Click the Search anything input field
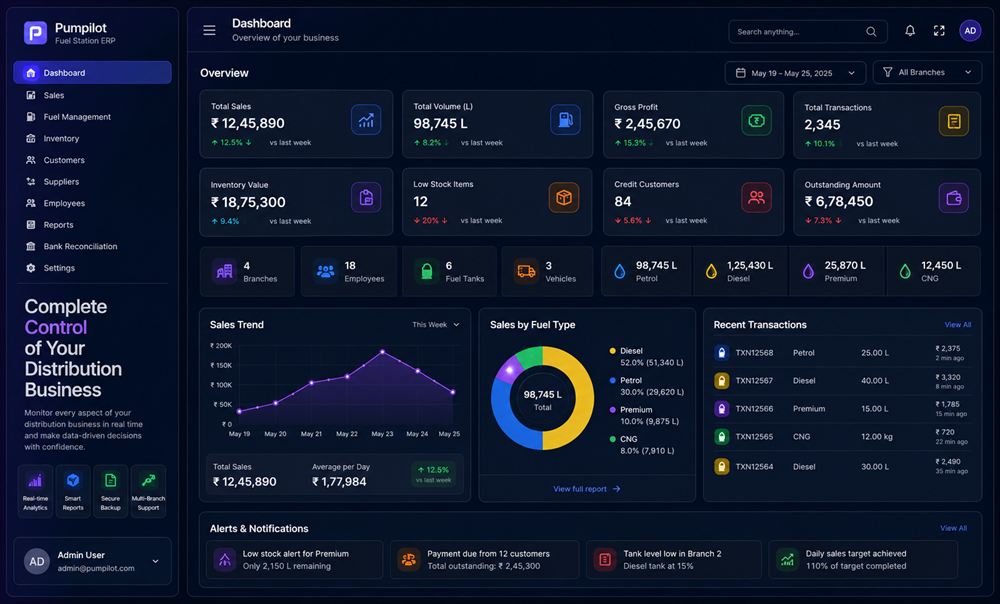 (x=807, y=31)
